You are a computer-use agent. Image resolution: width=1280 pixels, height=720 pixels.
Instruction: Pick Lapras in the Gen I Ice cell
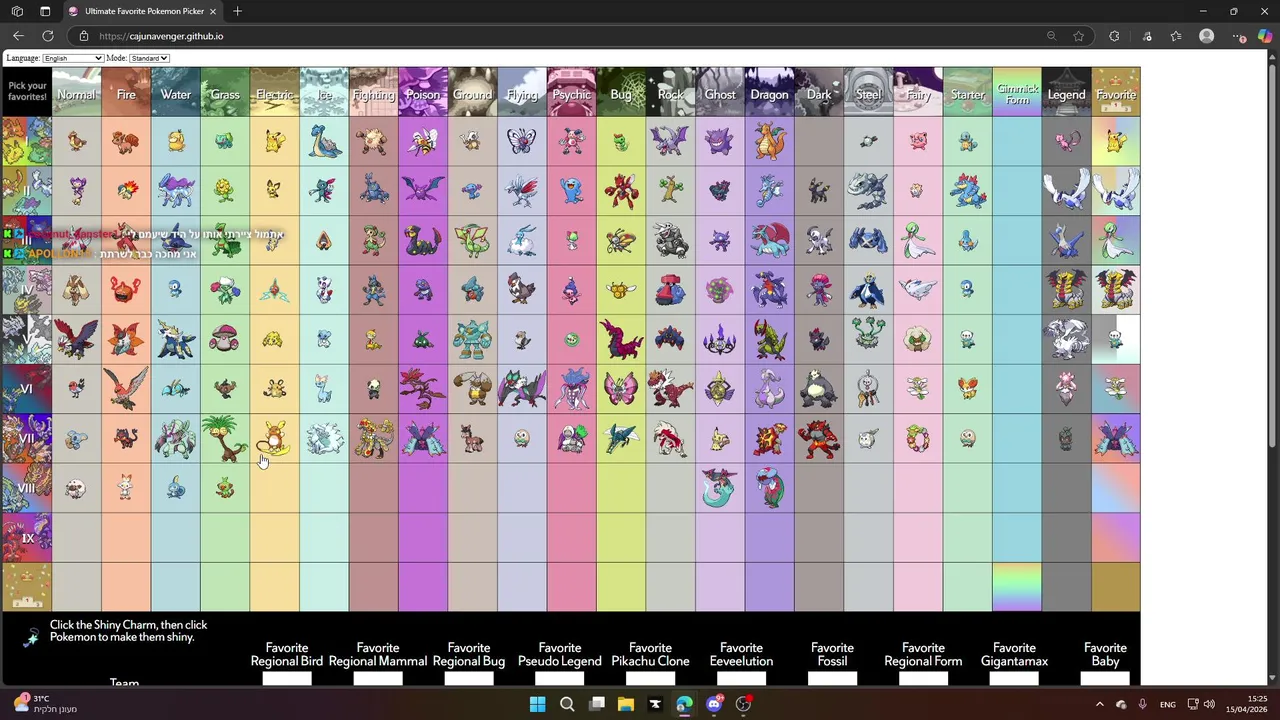pos(324,141)
